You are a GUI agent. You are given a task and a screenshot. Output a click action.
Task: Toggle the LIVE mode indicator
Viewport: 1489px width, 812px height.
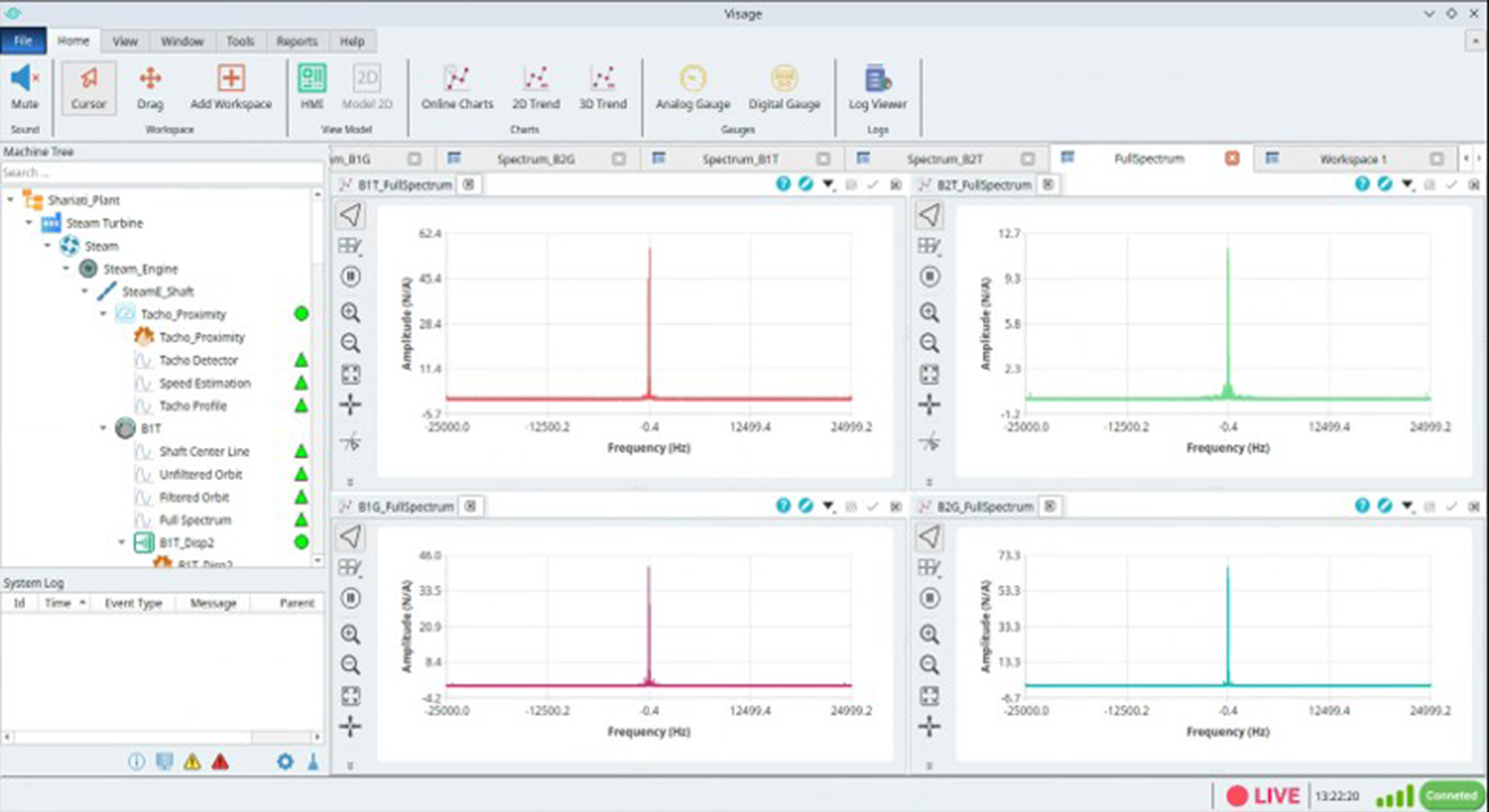click(1262, 796)
